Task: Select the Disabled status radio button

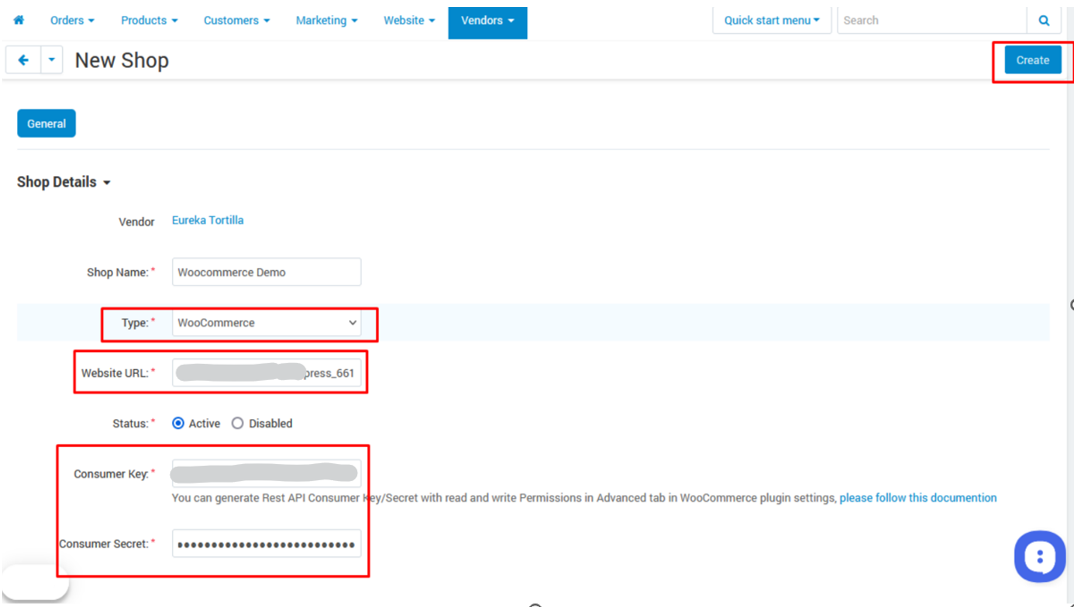Action: [238, 423]
